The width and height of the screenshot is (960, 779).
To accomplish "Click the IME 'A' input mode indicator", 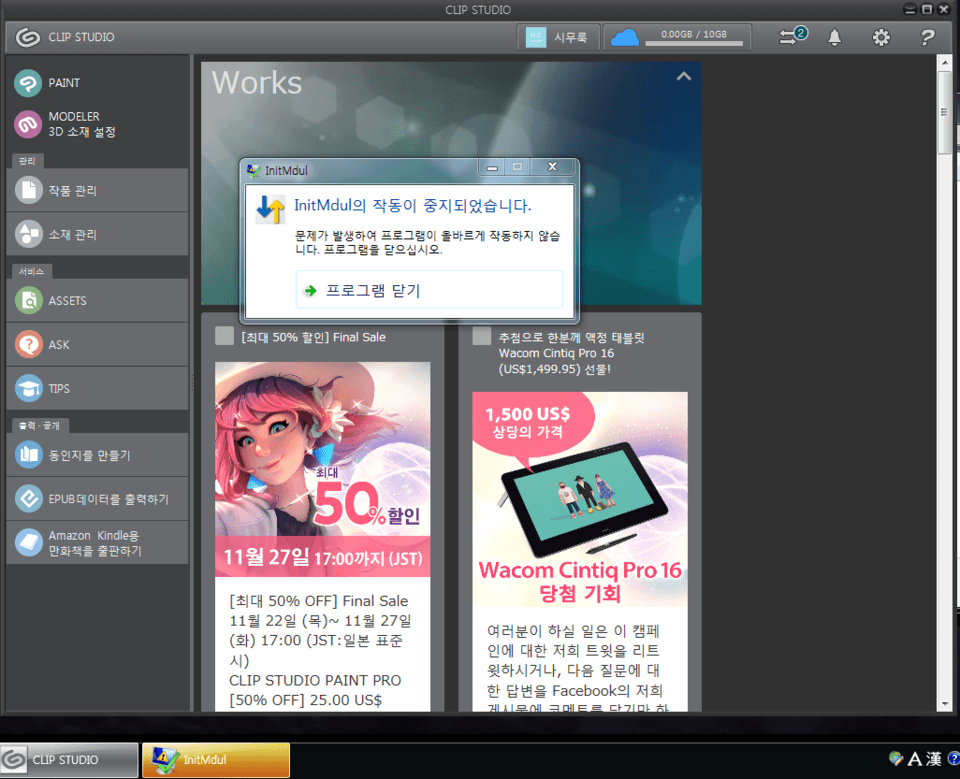I will pyautogui.click(x=915, y=759).
